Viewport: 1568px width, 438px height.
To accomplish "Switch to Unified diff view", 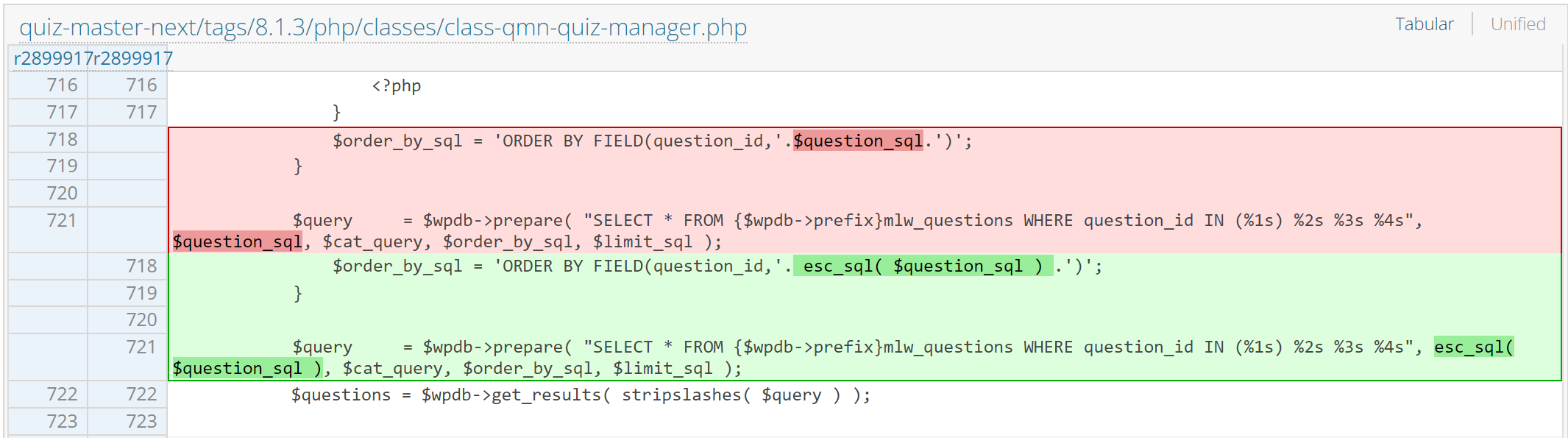I will pos(1517,23).
